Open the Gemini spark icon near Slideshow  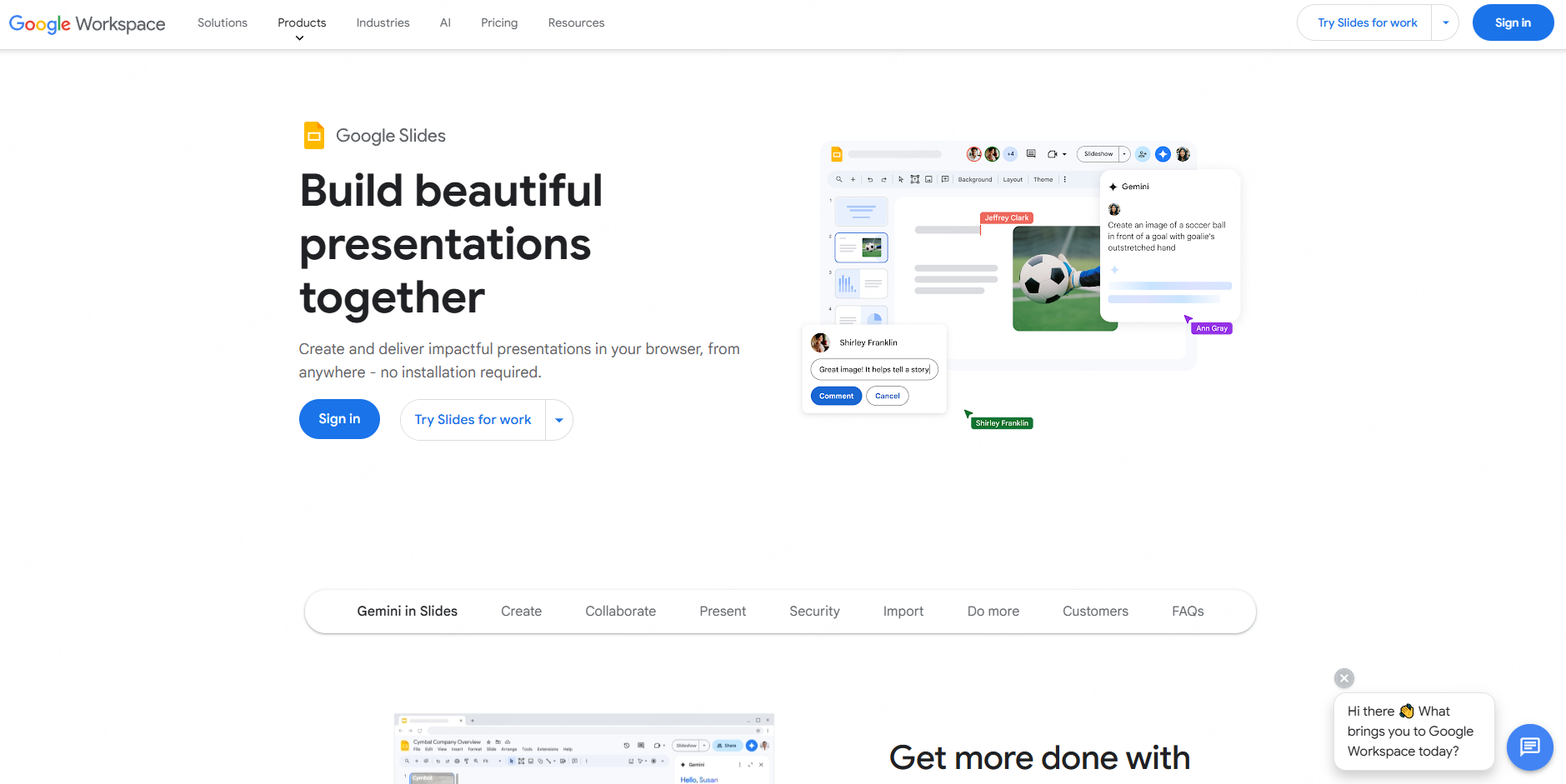click(x=1163, y=153)
